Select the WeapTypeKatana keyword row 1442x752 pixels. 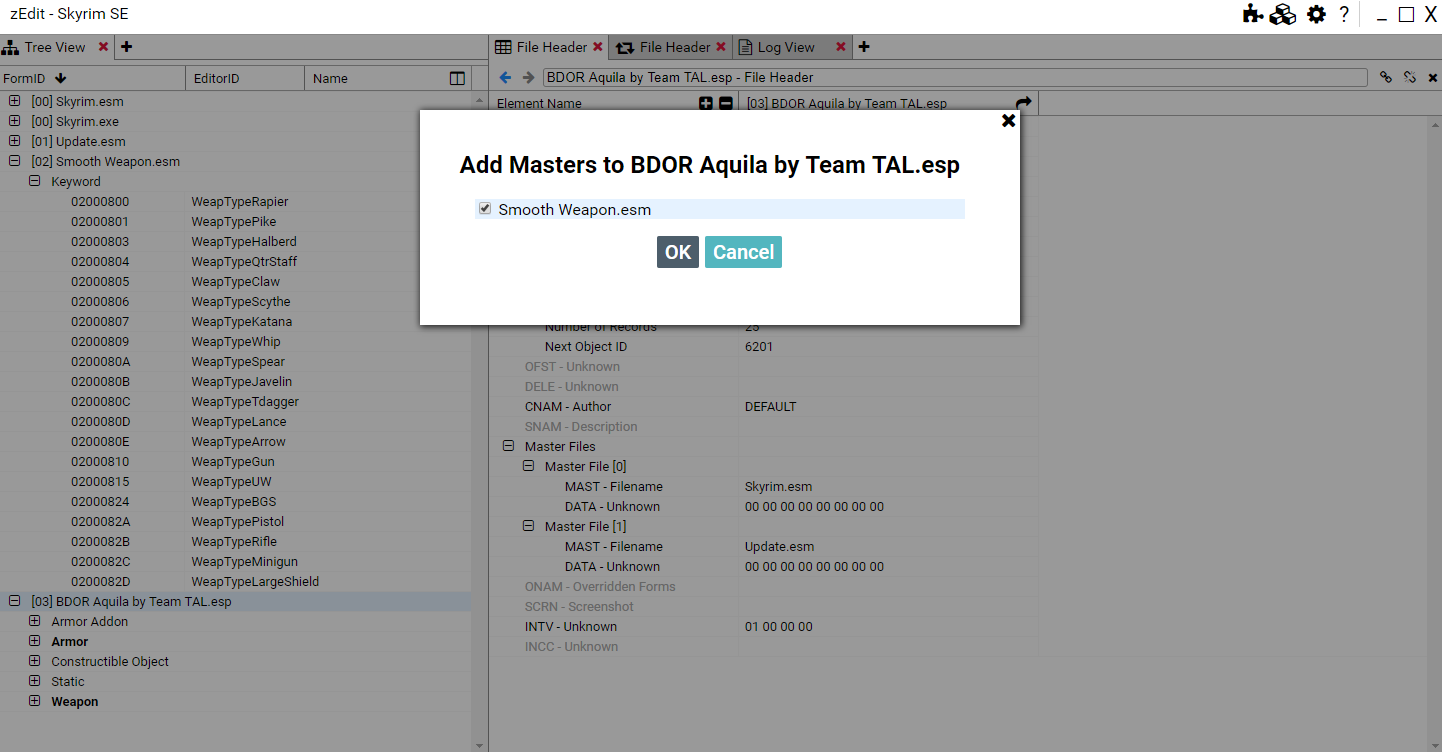235,321
